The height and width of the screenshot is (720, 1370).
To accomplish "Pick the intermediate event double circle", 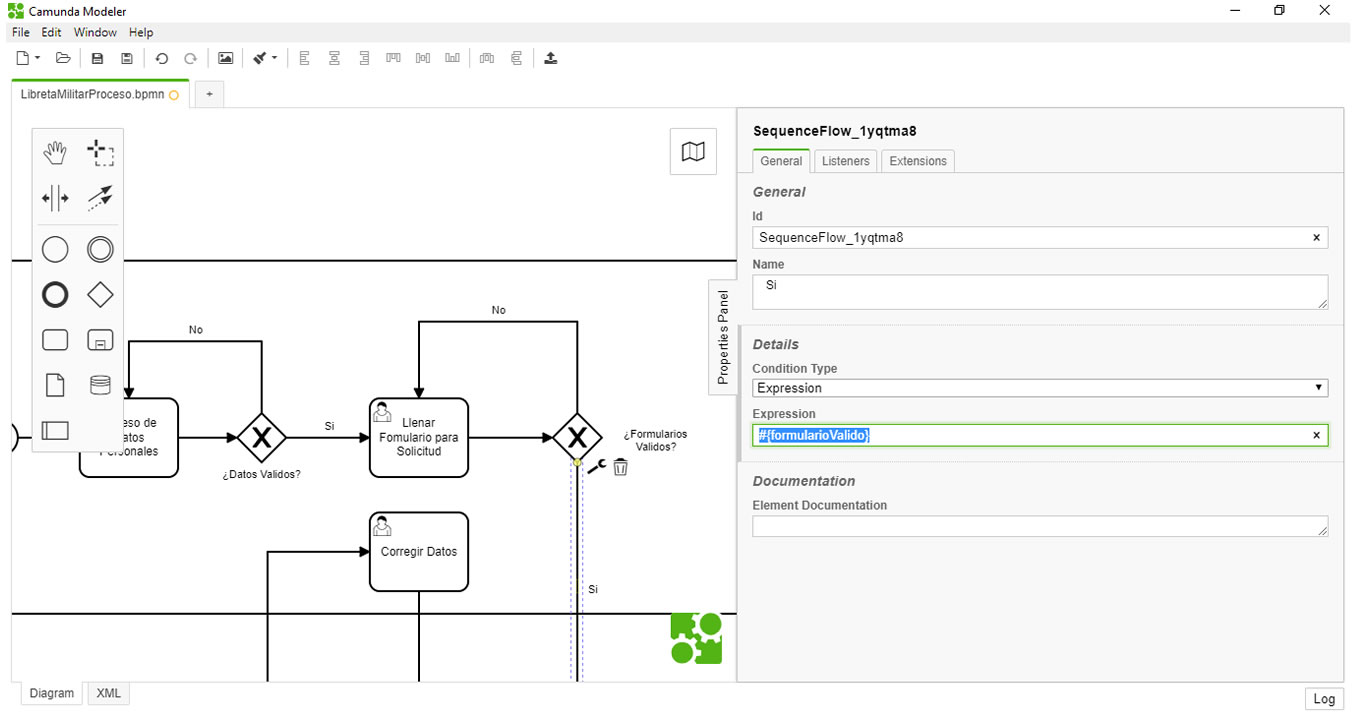I will [100, 249].
